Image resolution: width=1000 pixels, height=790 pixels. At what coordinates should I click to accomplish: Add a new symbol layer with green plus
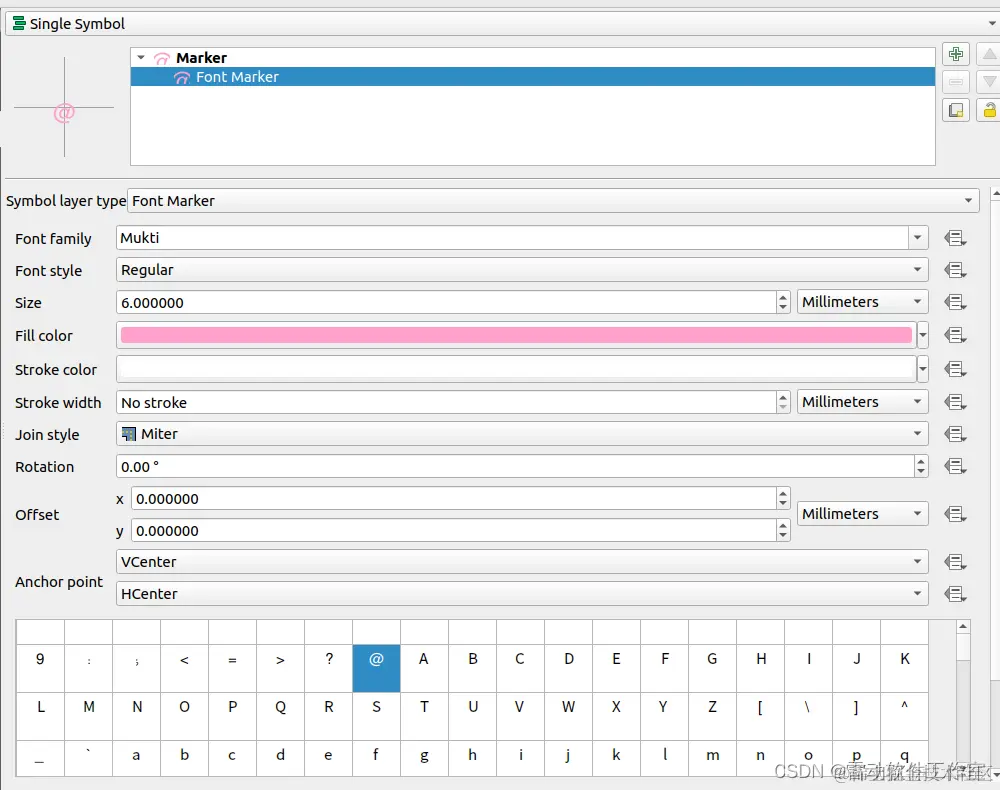tap(955, 54)
